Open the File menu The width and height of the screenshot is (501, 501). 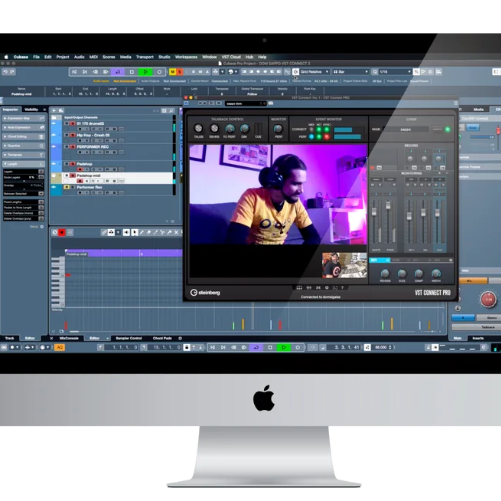[x=36, y=57]
